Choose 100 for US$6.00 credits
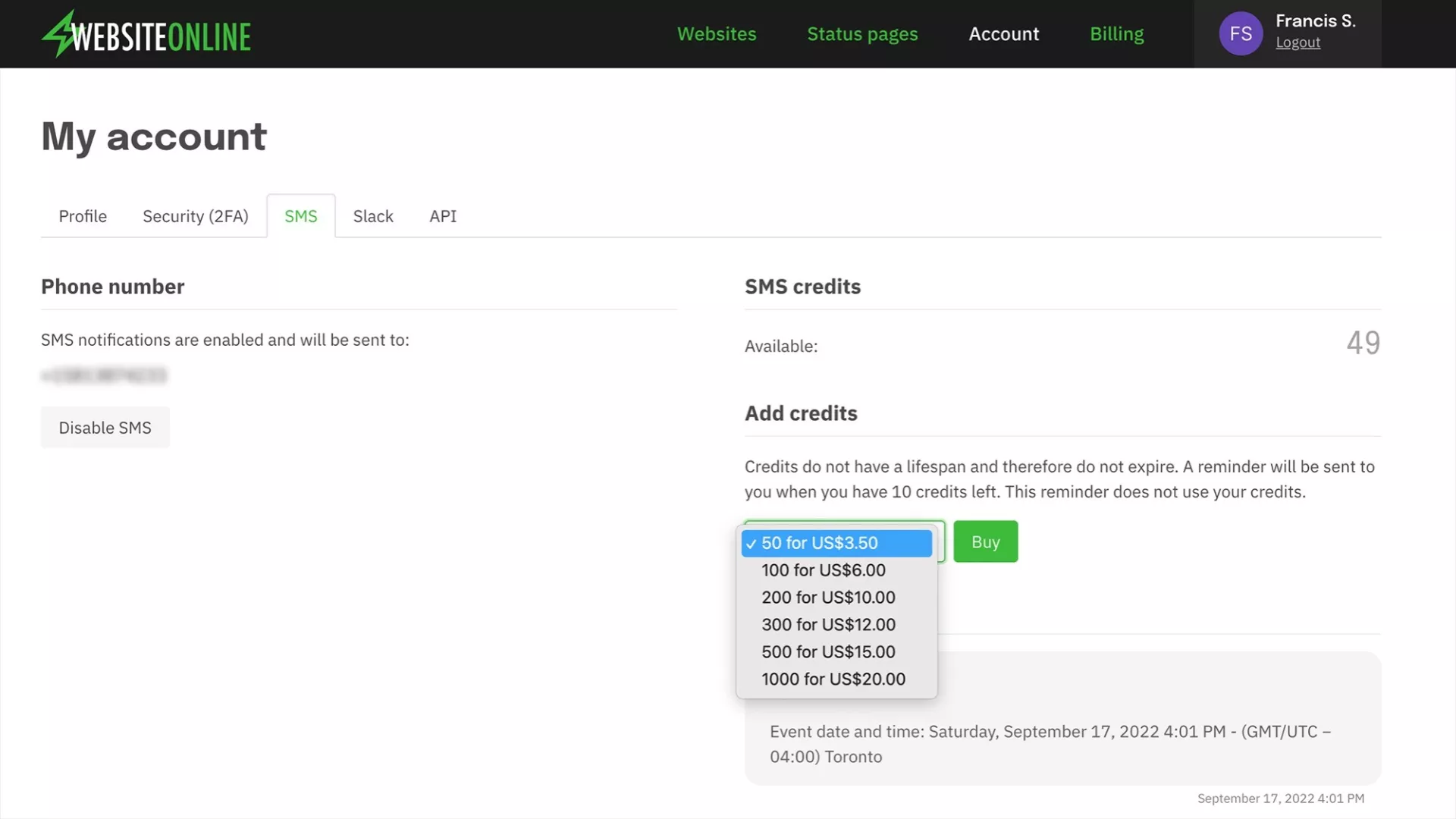The image size is (1456, 819). tap(823, 570)
